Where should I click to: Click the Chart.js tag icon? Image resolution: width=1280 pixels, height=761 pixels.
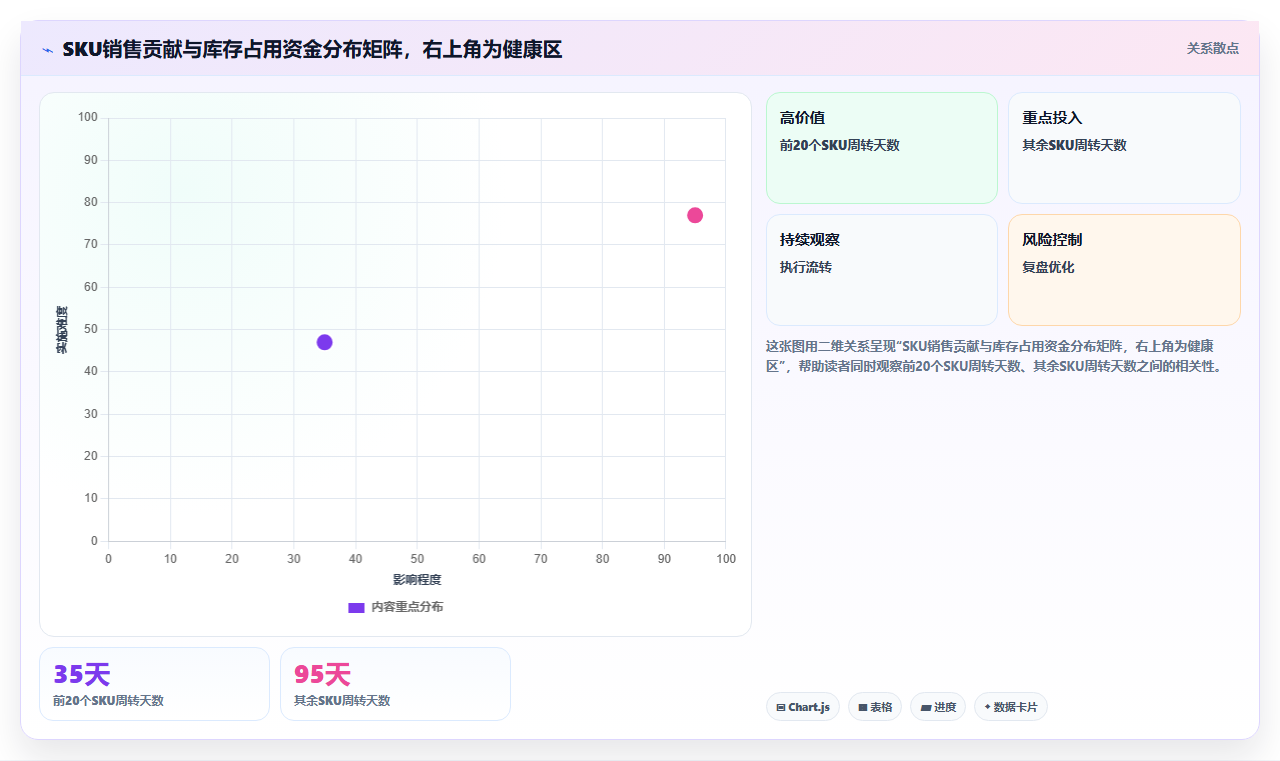click(x=781, y=707)
